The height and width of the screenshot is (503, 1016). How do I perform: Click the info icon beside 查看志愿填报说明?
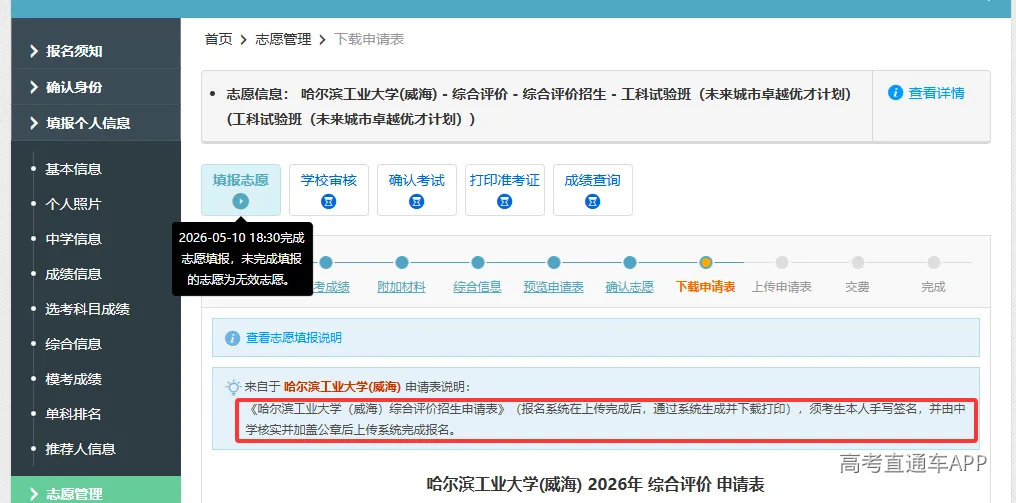coord(233,338)
